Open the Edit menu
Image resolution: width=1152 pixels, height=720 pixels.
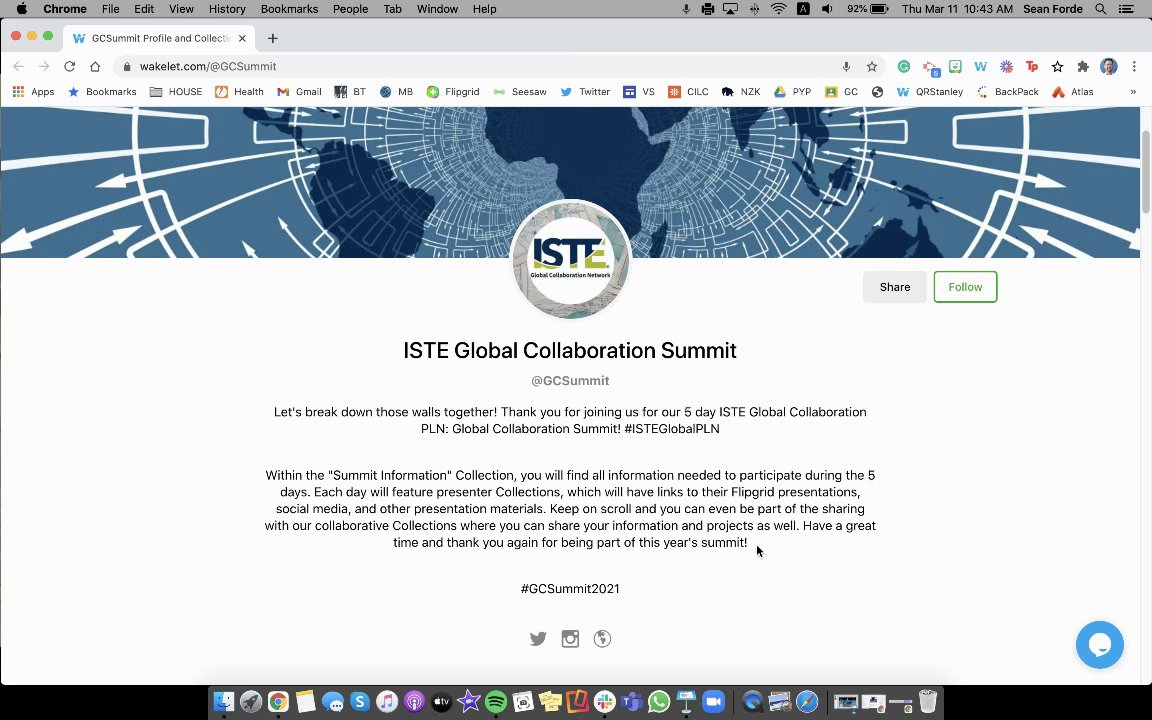(143, 9)
